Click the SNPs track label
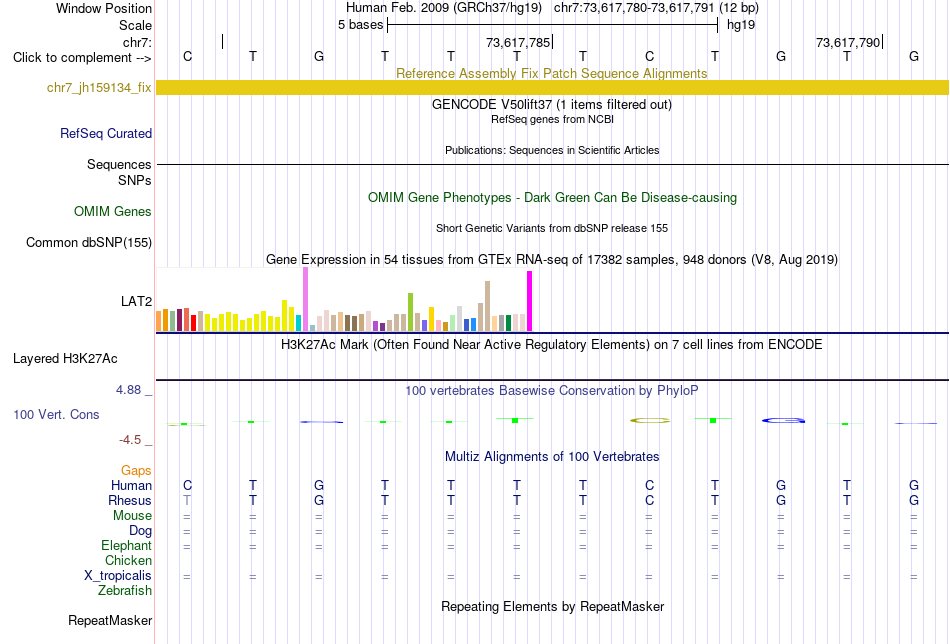This screenshot has height=644, width=950. [x=135, y=181]
